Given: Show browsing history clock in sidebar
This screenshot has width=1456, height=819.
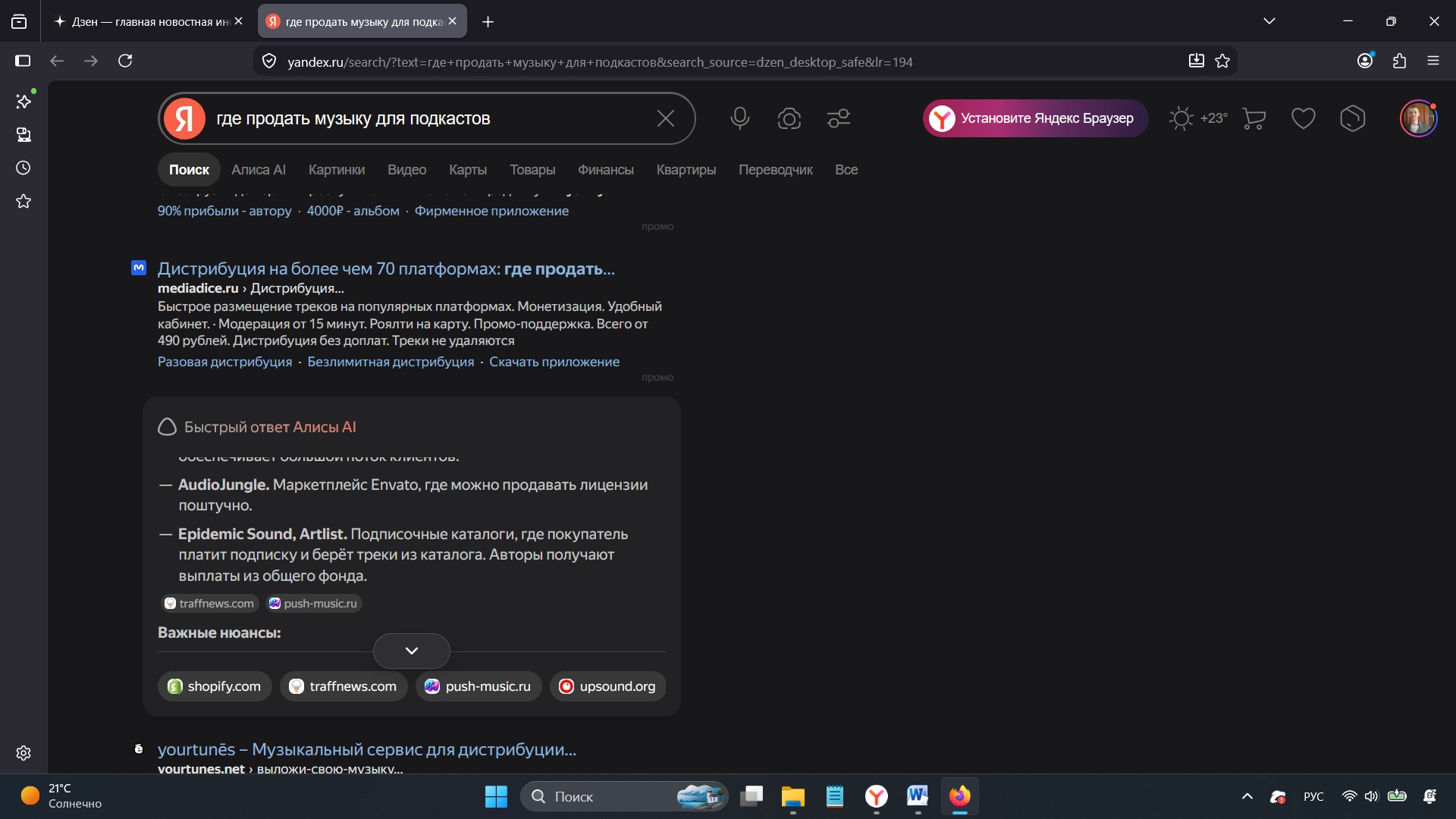Looking at the screenshot, I should click(x=24, y=168).
